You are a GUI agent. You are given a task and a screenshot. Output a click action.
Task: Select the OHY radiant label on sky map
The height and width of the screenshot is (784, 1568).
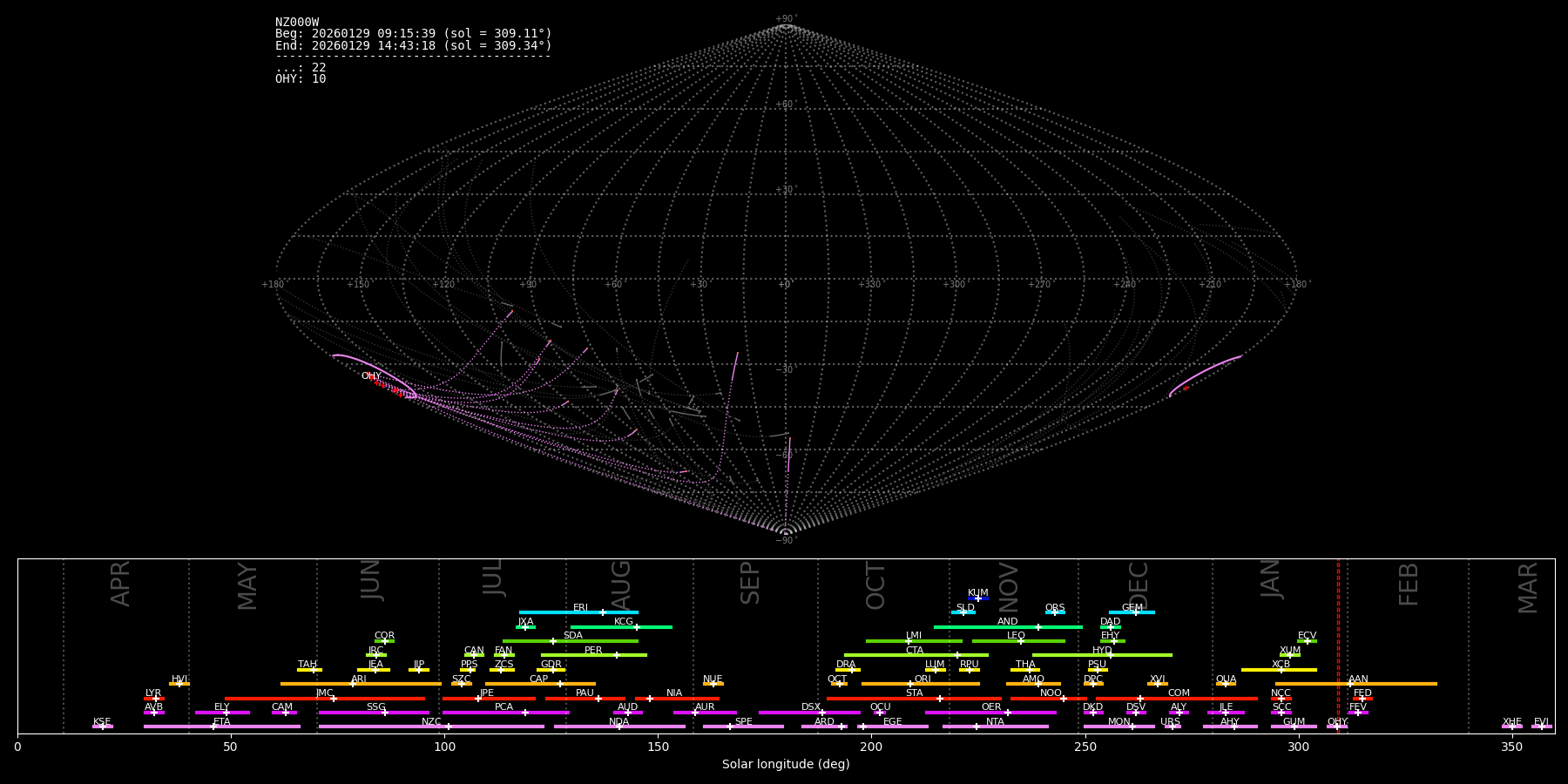[371, 376]
